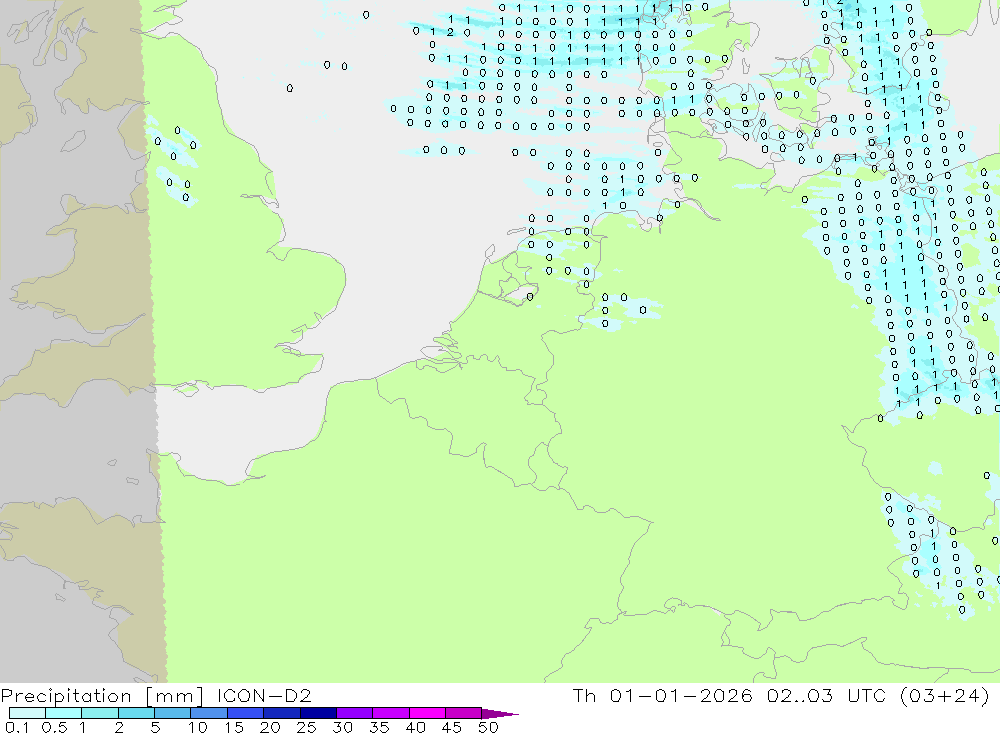The width and height of the screenshot is (1000, 733).
Task: Click the legend label '30'
Action: (x=343, y=727)
